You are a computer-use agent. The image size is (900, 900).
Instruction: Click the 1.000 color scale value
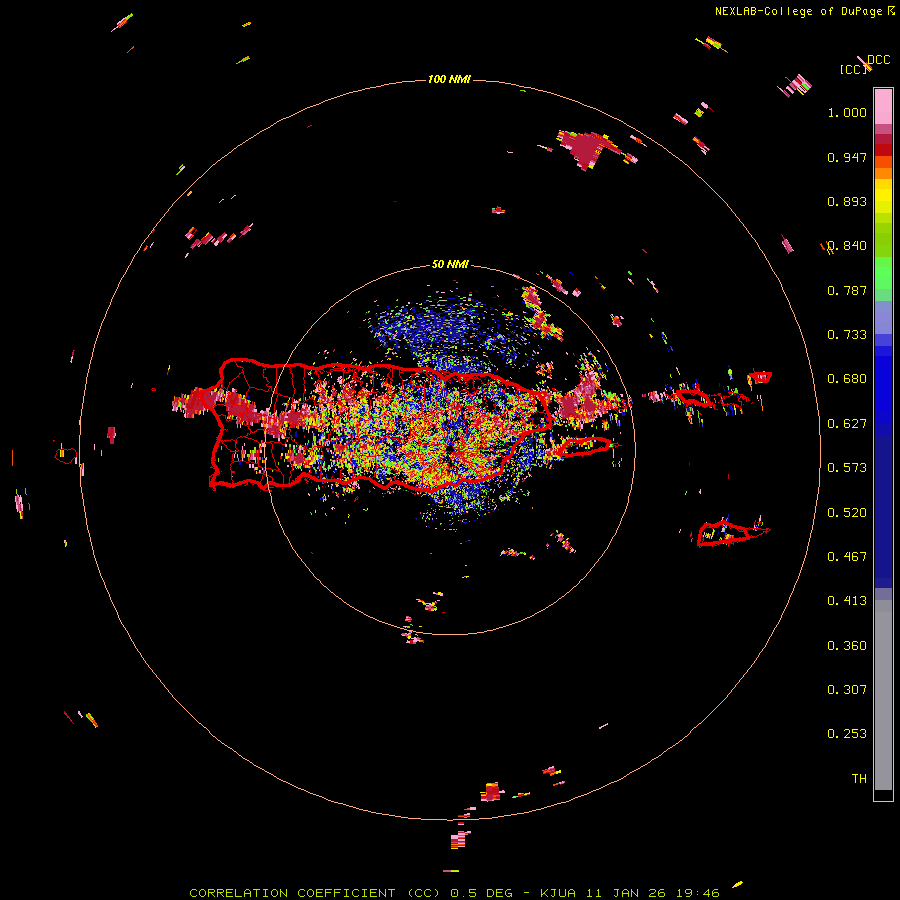point(847,112)
